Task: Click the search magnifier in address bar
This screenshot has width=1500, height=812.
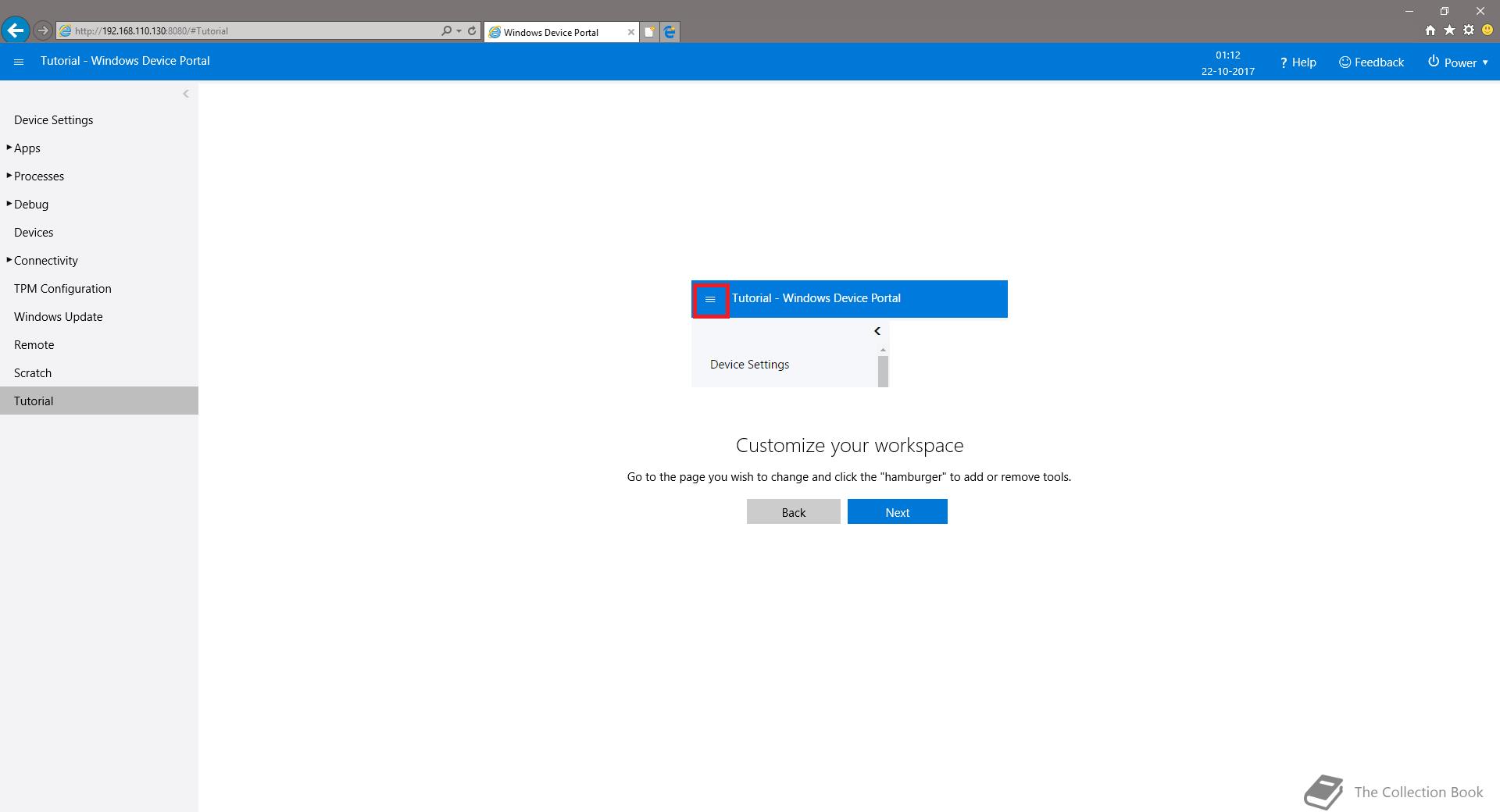Action: click(x=446, y=31)
